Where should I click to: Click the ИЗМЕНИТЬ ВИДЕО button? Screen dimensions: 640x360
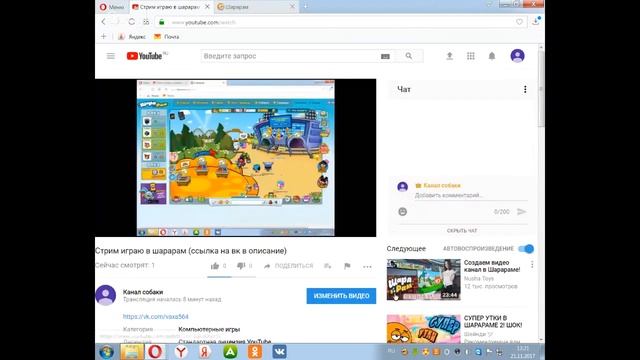(x=341, y=296)
